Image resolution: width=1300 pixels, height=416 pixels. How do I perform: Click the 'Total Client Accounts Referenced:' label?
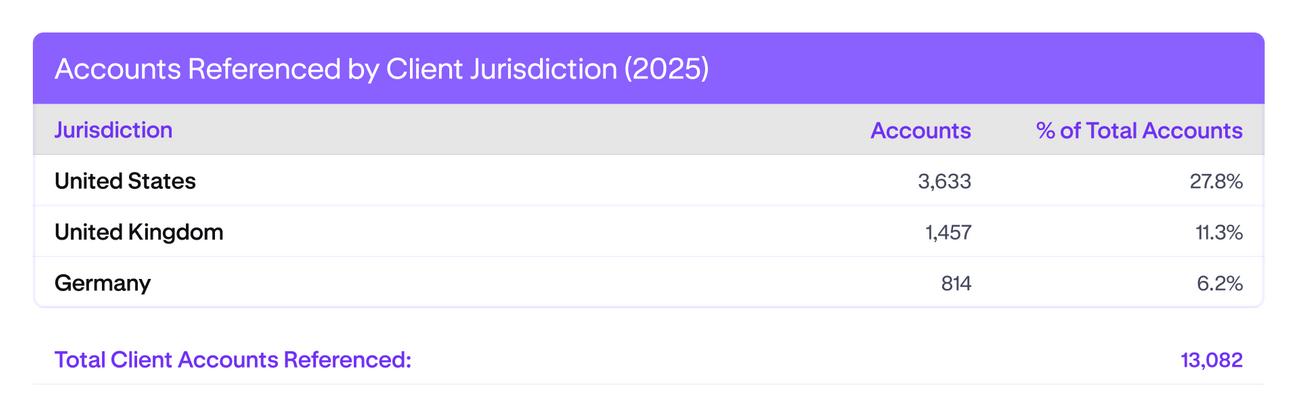coord(233,360)
